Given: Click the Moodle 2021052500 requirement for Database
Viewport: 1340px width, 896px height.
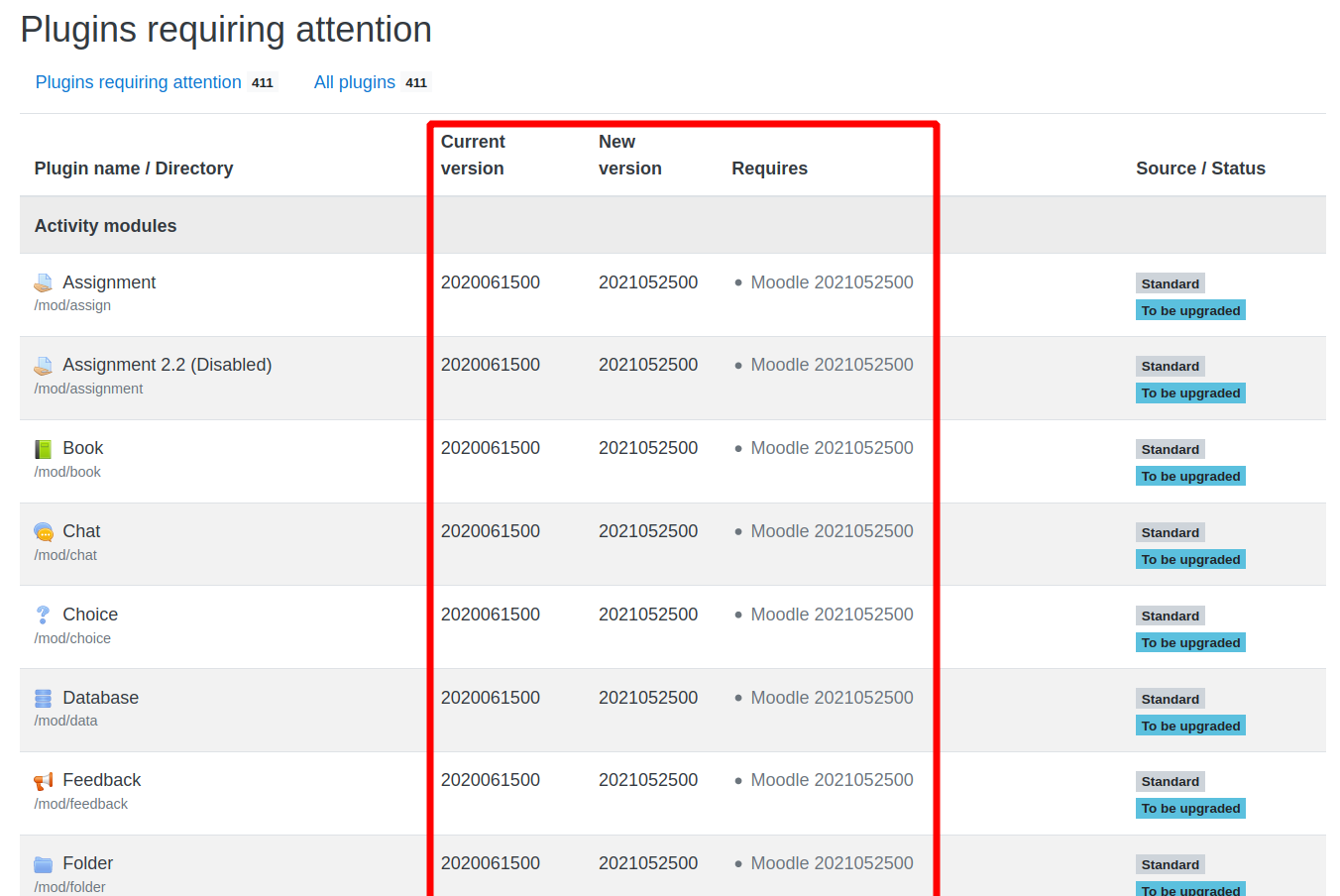Looking at the screenshot, I should [832, 698].
